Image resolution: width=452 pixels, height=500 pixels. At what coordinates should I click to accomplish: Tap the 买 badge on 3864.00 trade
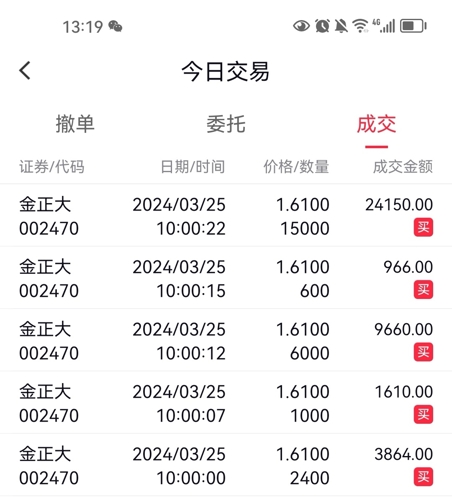coord(423,477)
